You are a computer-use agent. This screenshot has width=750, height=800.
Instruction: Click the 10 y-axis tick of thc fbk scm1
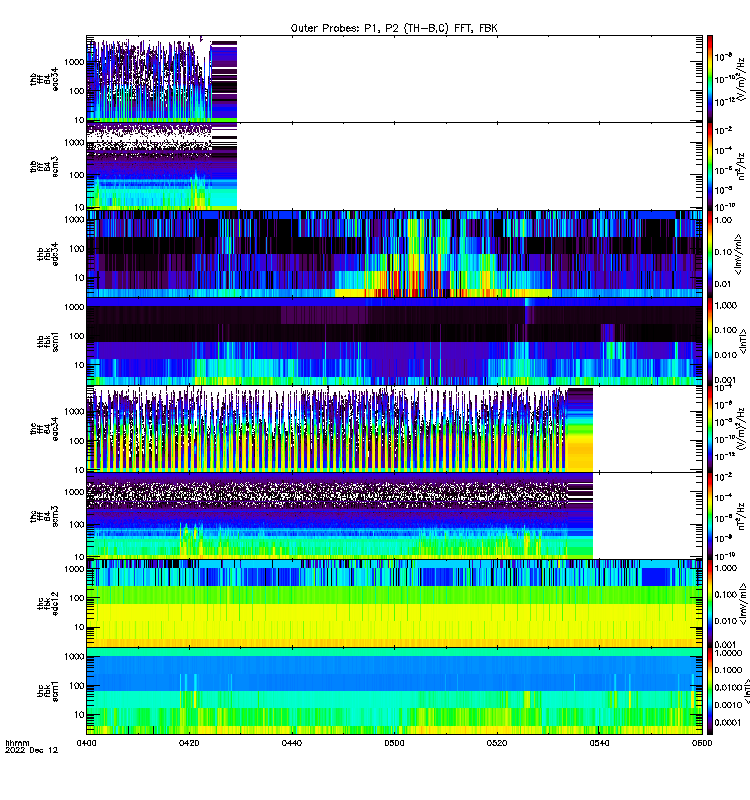point(79,715)
